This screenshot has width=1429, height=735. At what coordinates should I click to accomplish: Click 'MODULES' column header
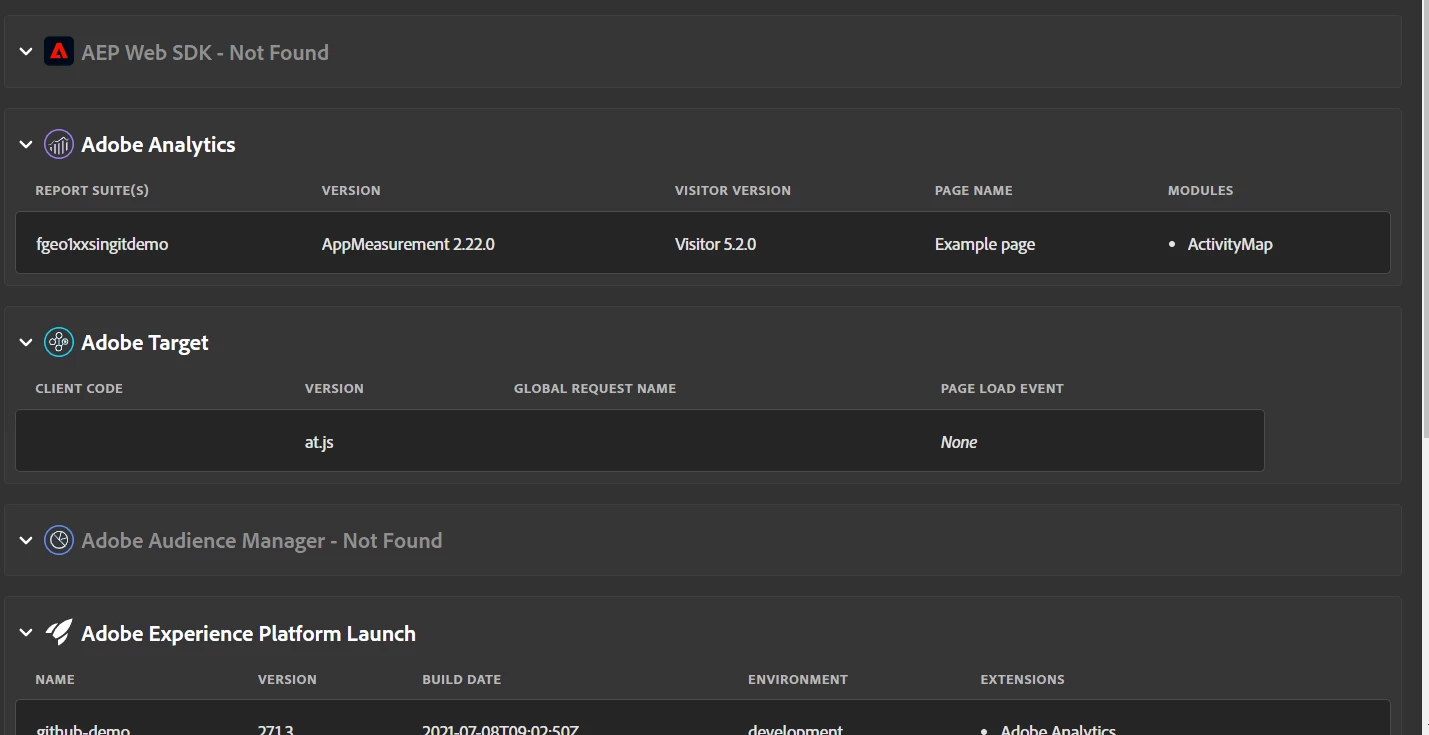pos(1201,190)
